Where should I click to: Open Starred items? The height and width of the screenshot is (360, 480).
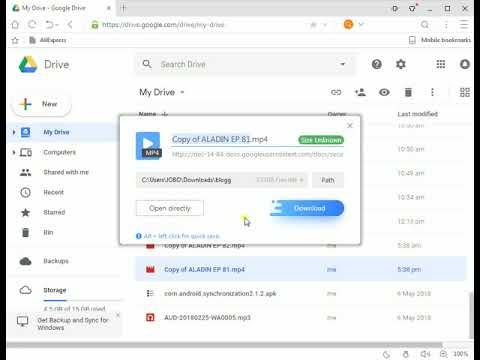tap(54, 212)
